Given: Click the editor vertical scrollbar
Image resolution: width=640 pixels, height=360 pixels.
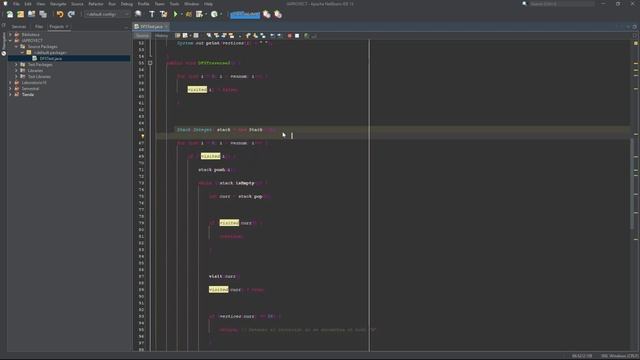Looking at the screenshot, I should tap(632, 184).
